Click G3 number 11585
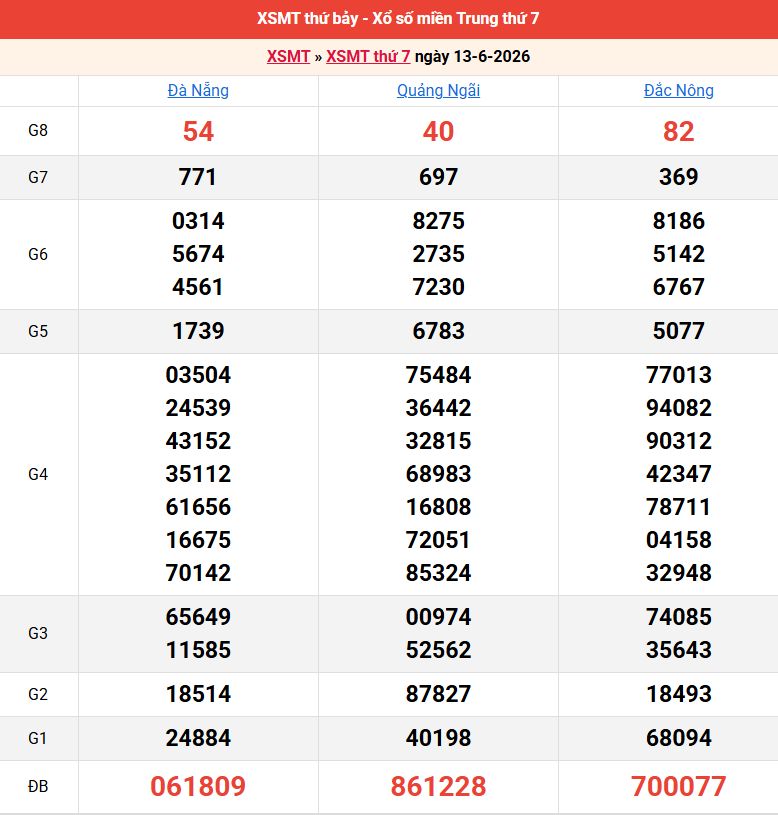This screenshot has height=815, width=778. [x=198, y=650]
